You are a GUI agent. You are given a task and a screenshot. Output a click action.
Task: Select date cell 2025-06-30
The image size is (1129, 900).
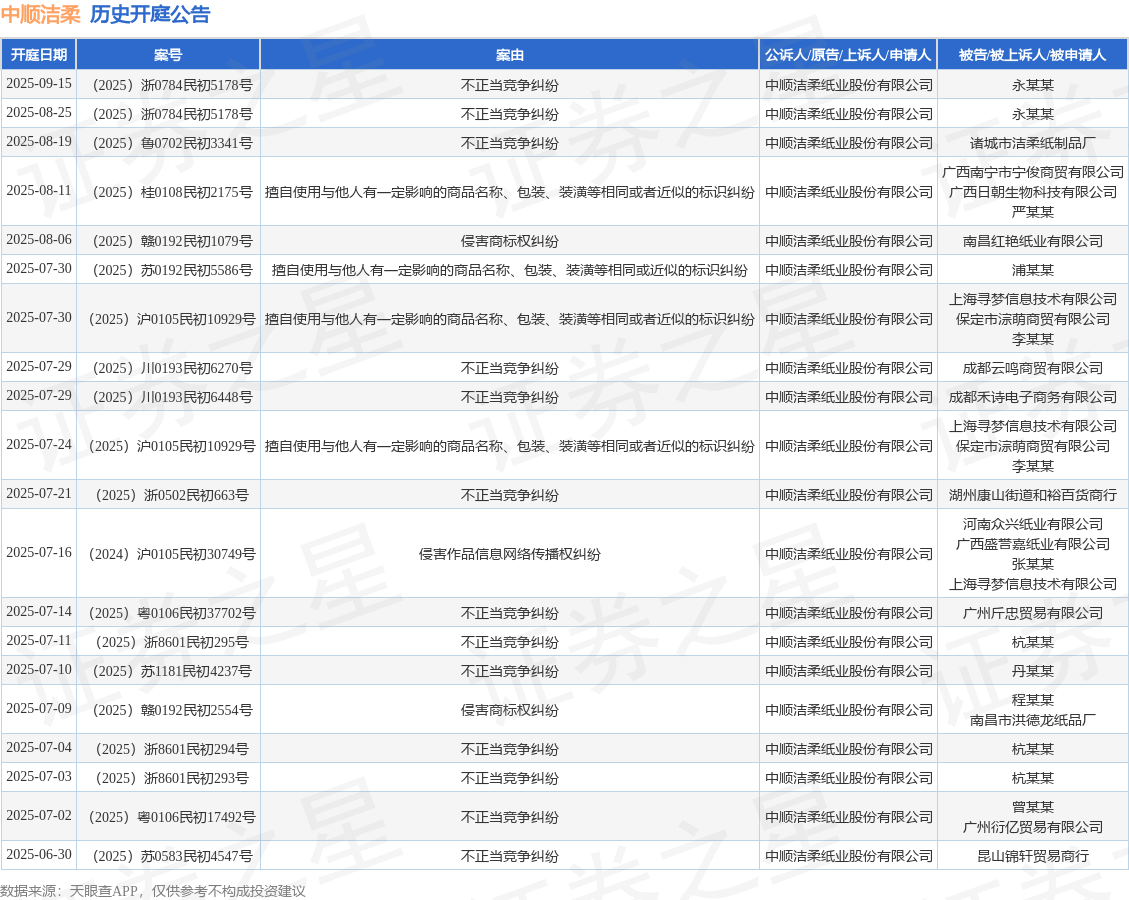[x=39, y=855]
